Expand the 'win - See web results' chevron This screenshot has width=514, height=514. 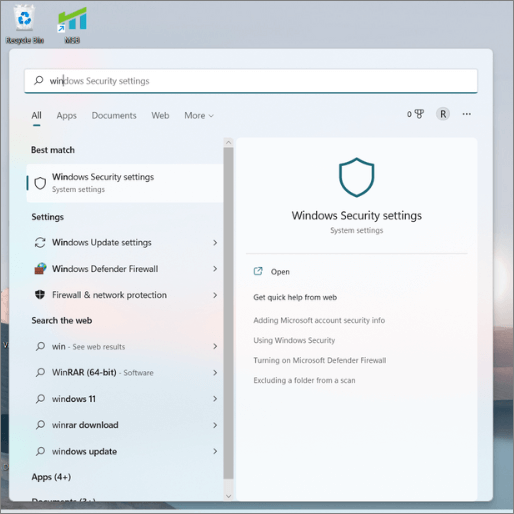pos(215,346)
